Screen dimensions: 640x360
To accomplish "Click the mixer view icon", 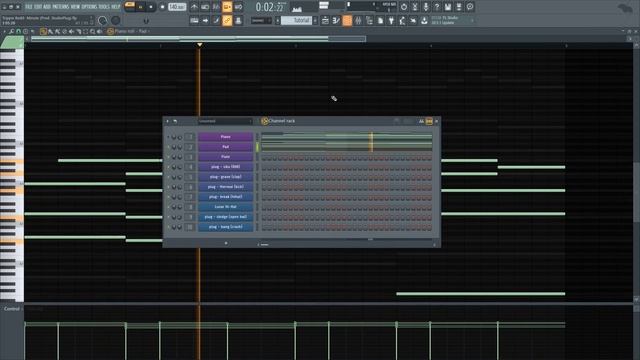I will click(x=358, y=20).
